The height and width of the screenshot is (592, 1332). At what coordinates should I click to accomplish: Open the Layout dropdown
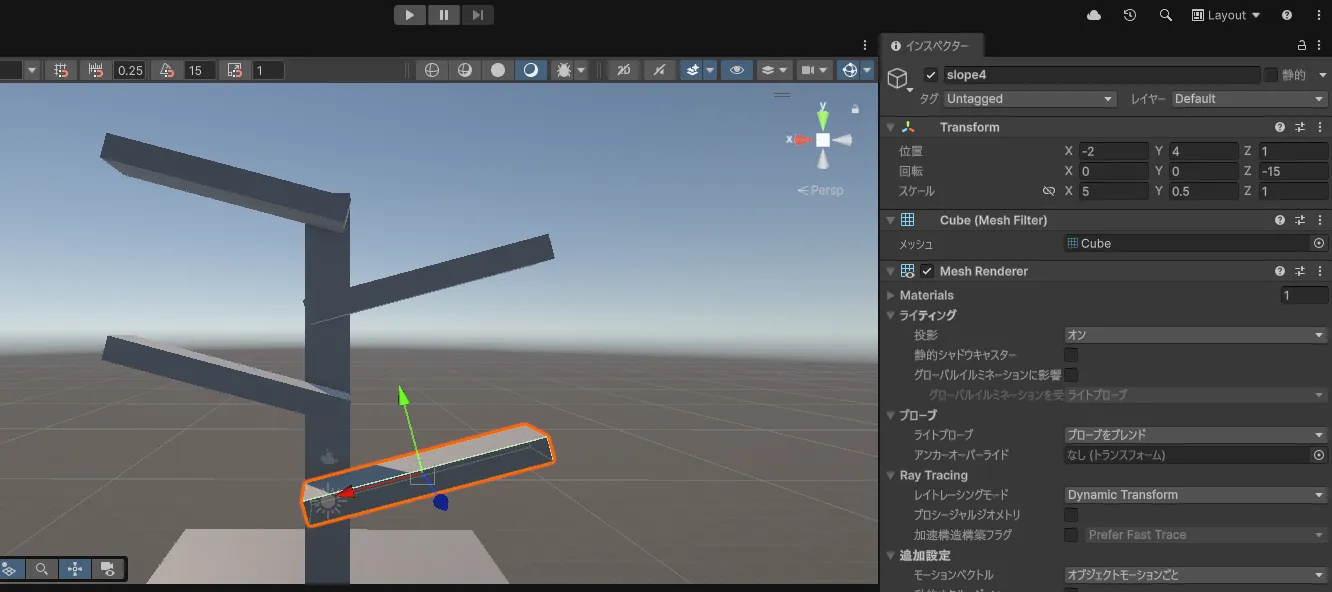click(x=1226, y=15)
